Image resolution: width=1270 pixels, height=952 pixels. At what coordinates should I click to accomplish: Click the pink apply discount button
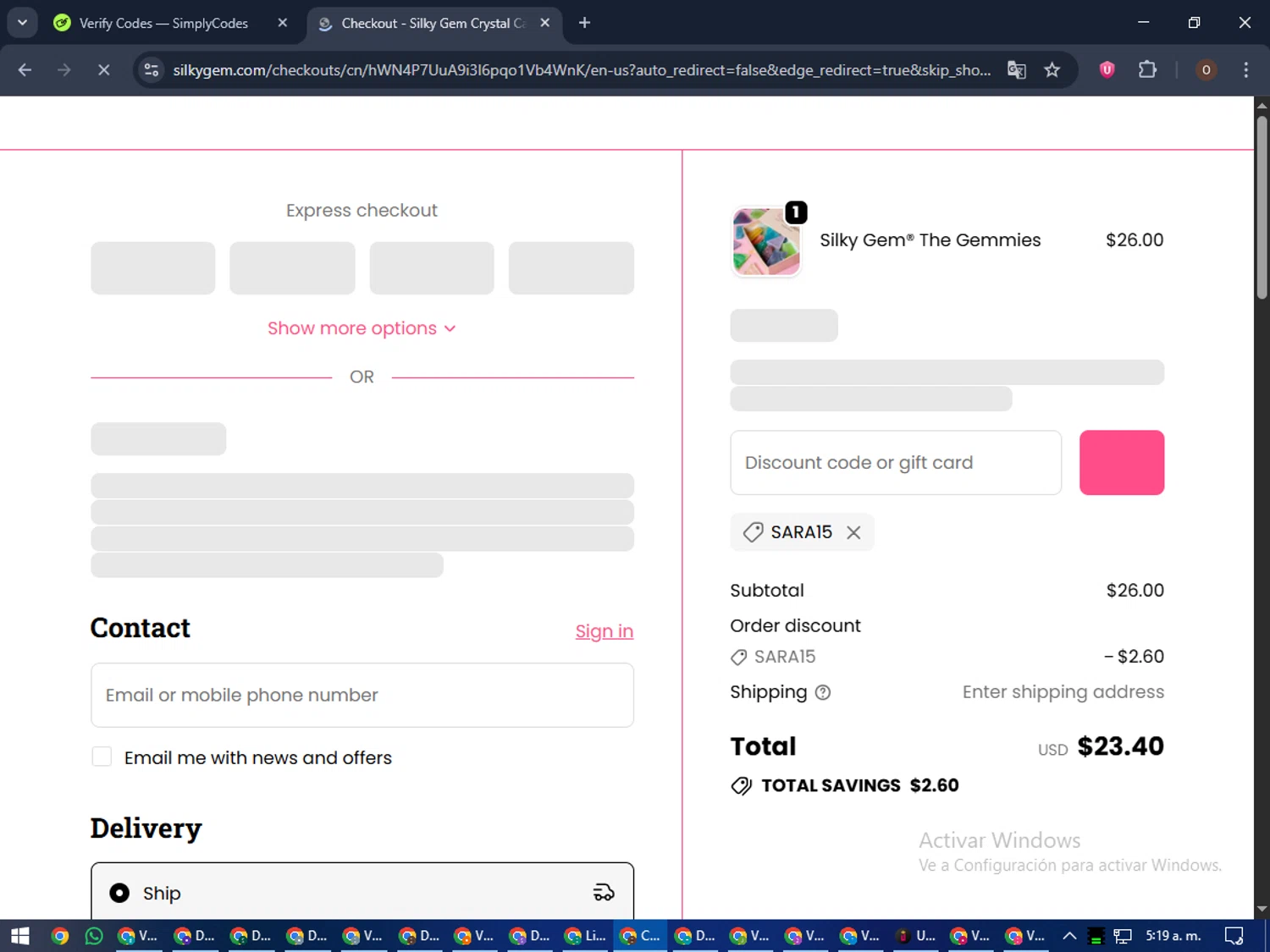tap(1122, 463)
